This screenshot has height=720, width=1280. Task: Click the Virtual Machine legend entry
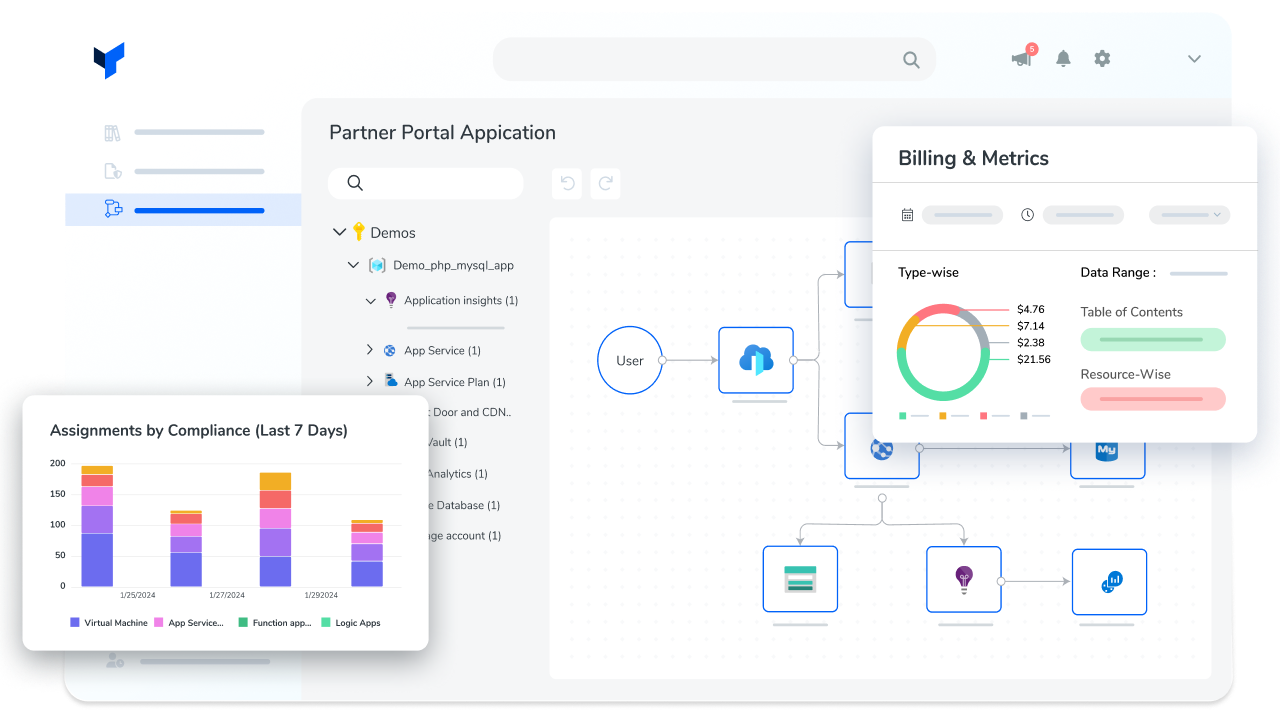(x=109, y=623)
